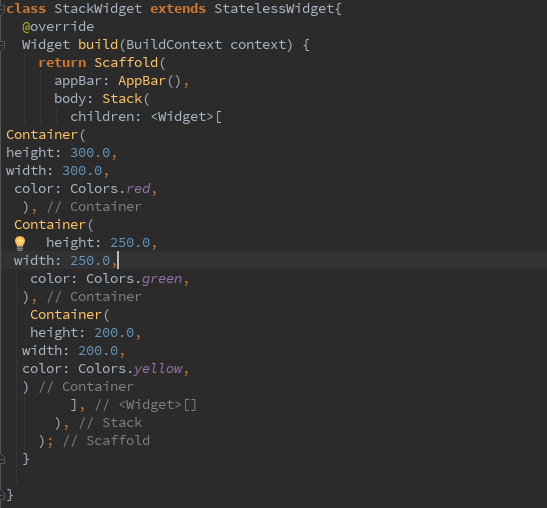
Task: Click the <Widget>[ list type literal
Action: pyautogui.click(x=186, y=117)
